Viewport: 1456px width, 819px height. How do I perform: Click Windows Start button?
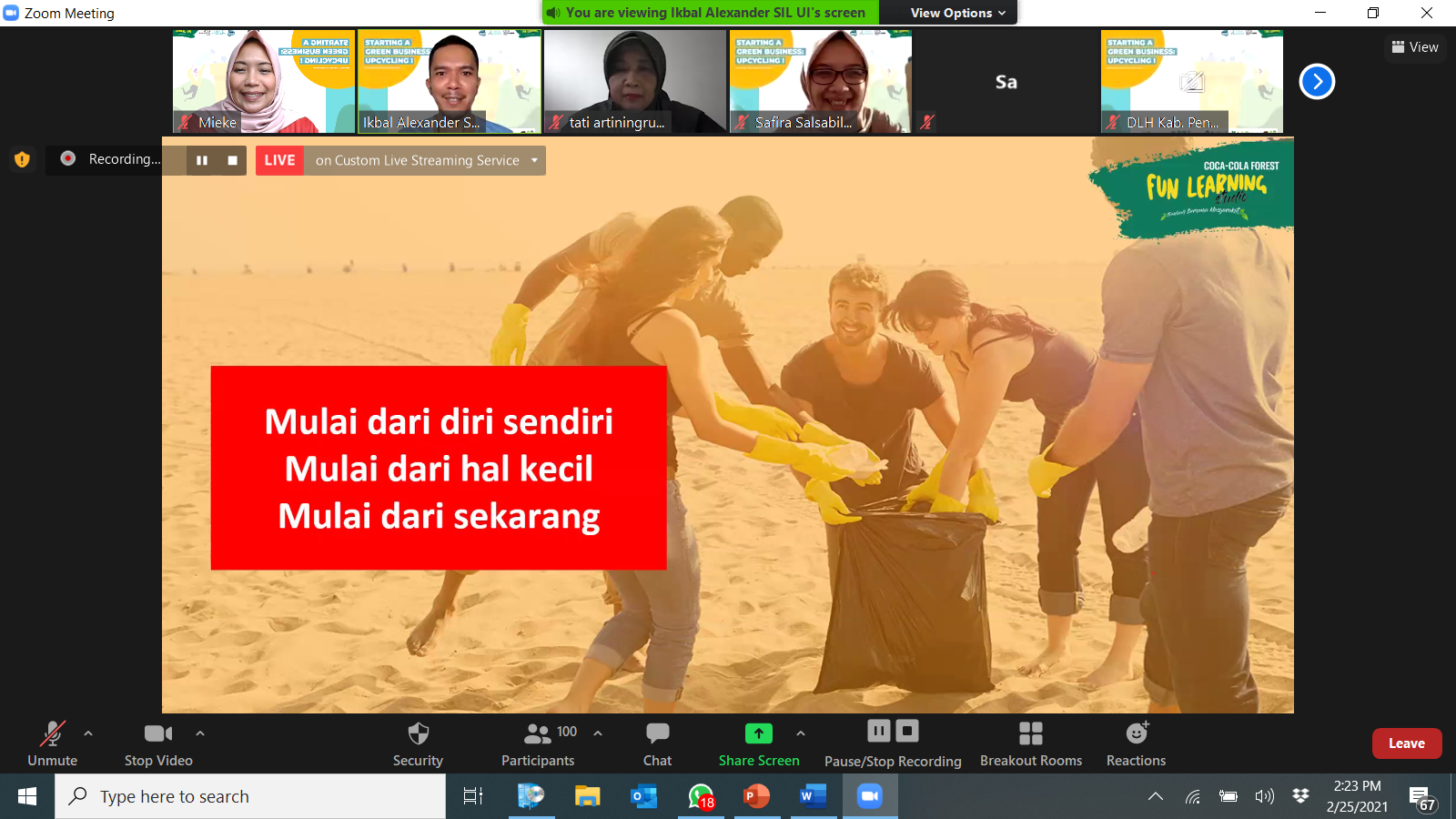pos(27,796)
